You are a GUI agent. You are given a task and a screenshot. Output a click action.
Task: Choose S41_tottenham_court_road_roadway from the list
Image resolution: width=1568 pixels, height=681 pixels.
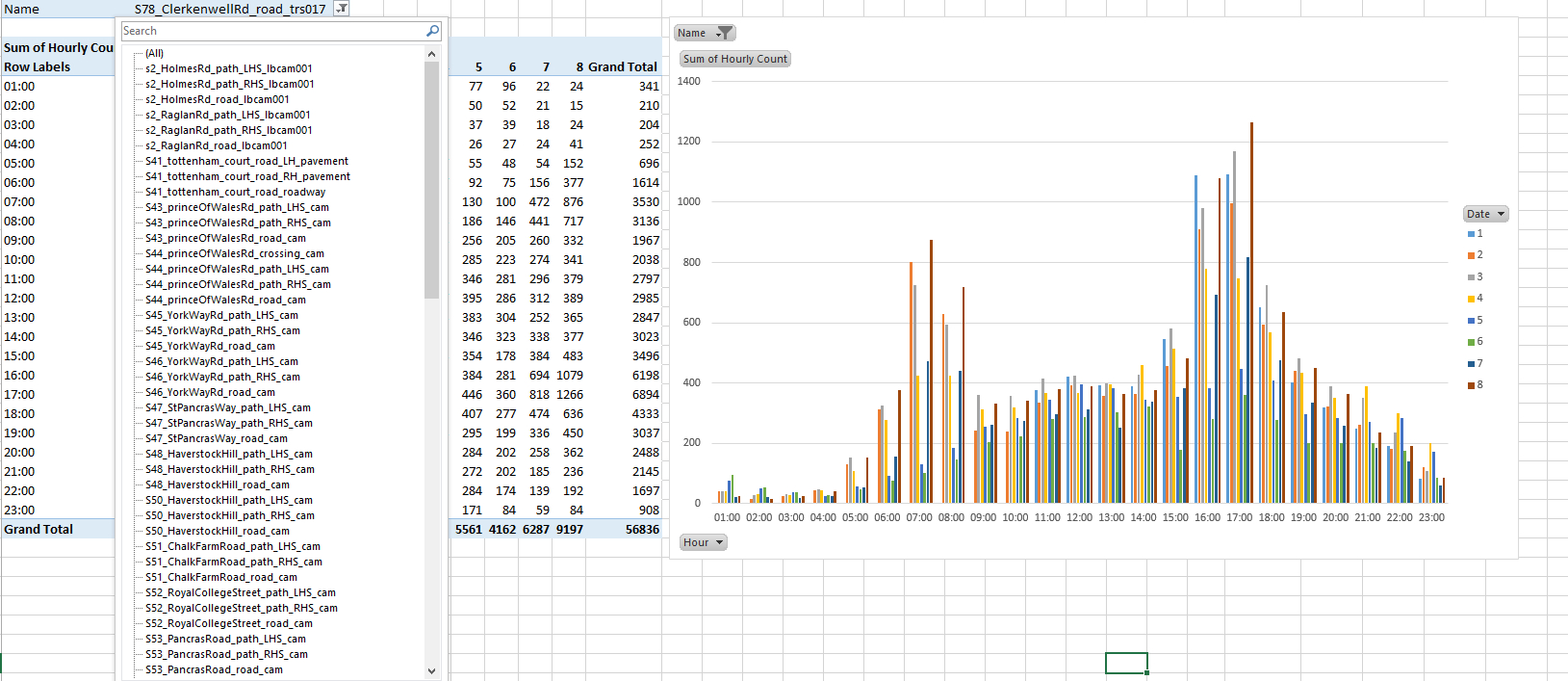point(235,192)
